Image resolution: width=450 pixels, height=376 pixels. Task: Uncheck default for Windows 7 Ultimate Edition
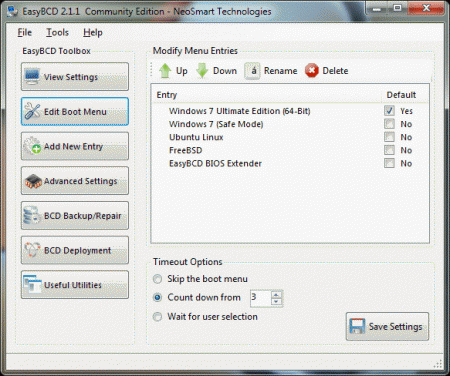click(389, 111)
